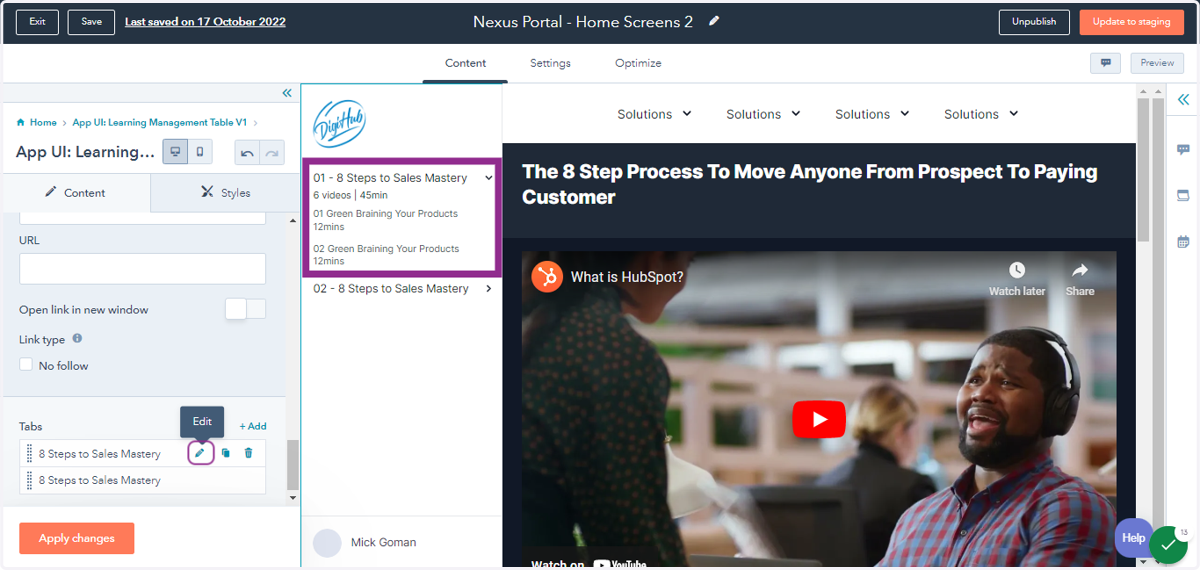Click the App UI: Learning… module title
This screenshot has height=570, width=1200.
(85, 152)
